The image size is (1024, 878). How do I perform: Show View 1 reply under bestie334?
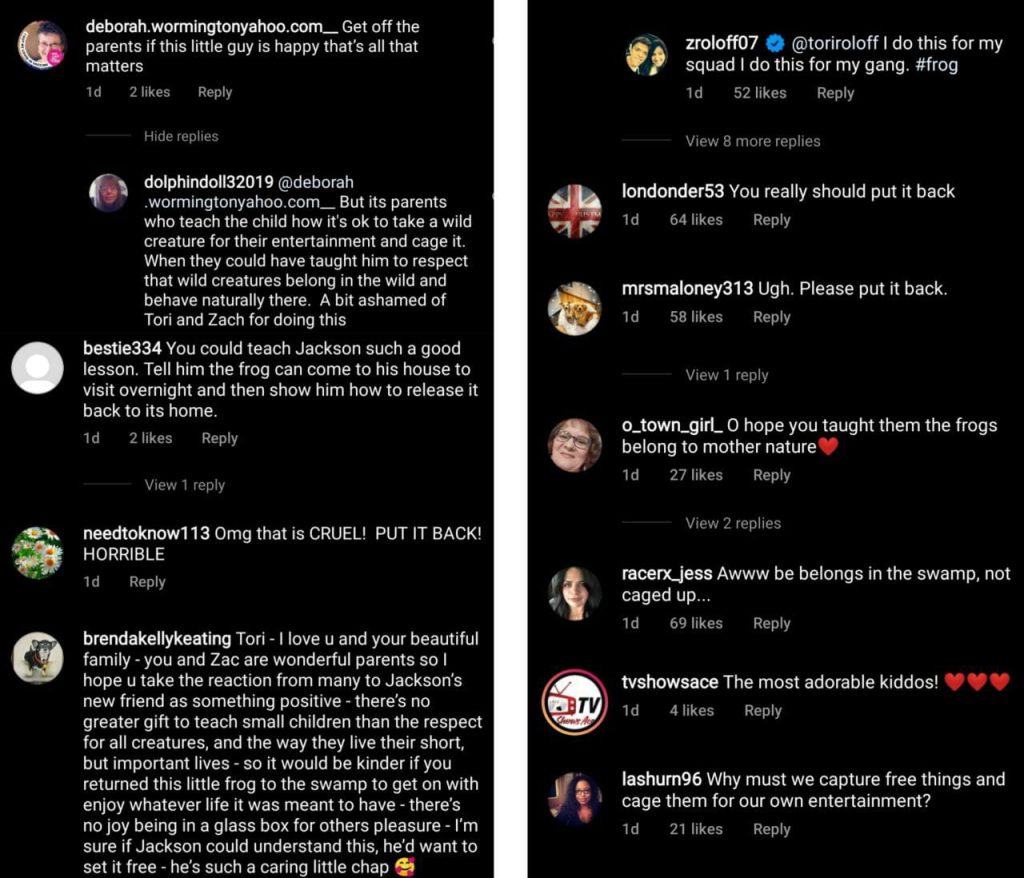(184, 485)
